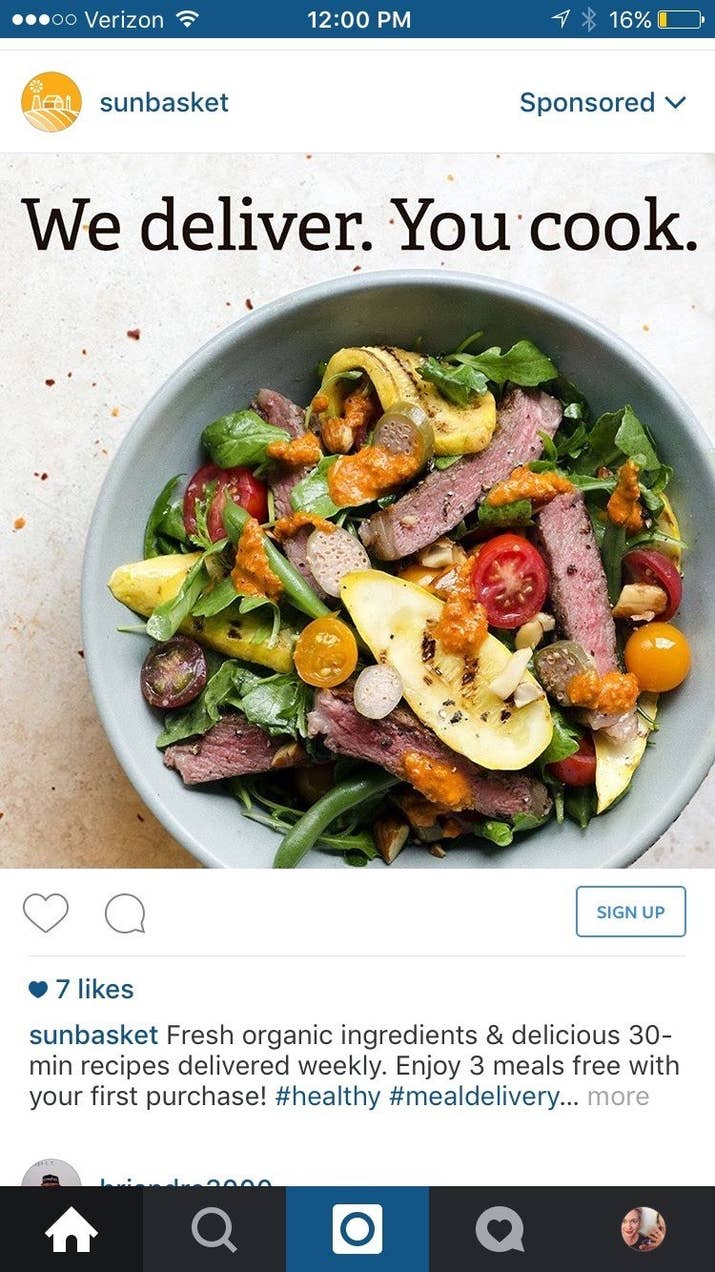715x1272 pixels.
Task: Expand the Sponsored dropdown chevron
Action: [676, 102]
